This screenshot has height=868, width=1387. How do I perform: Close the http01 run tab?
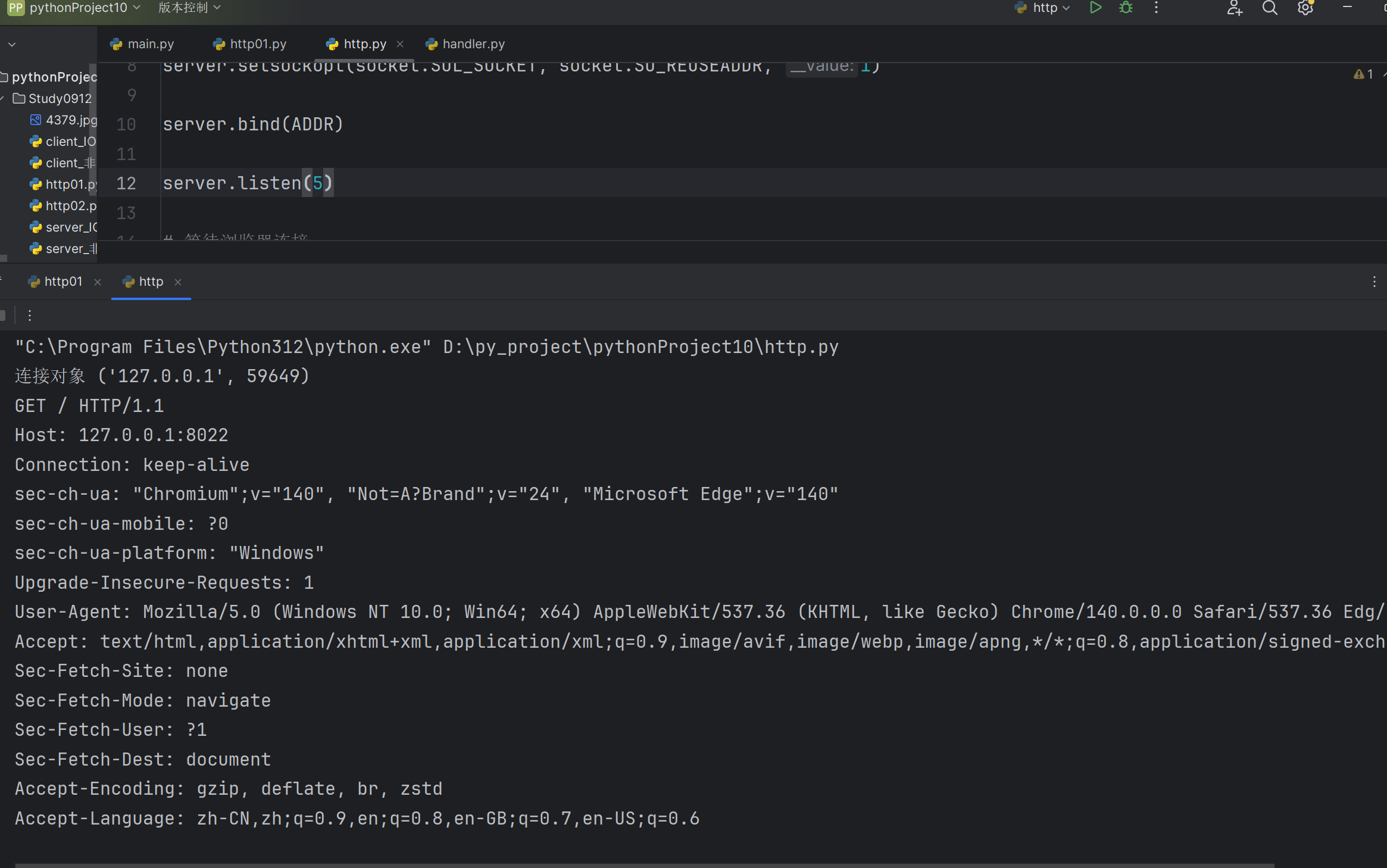coord(98,282)
